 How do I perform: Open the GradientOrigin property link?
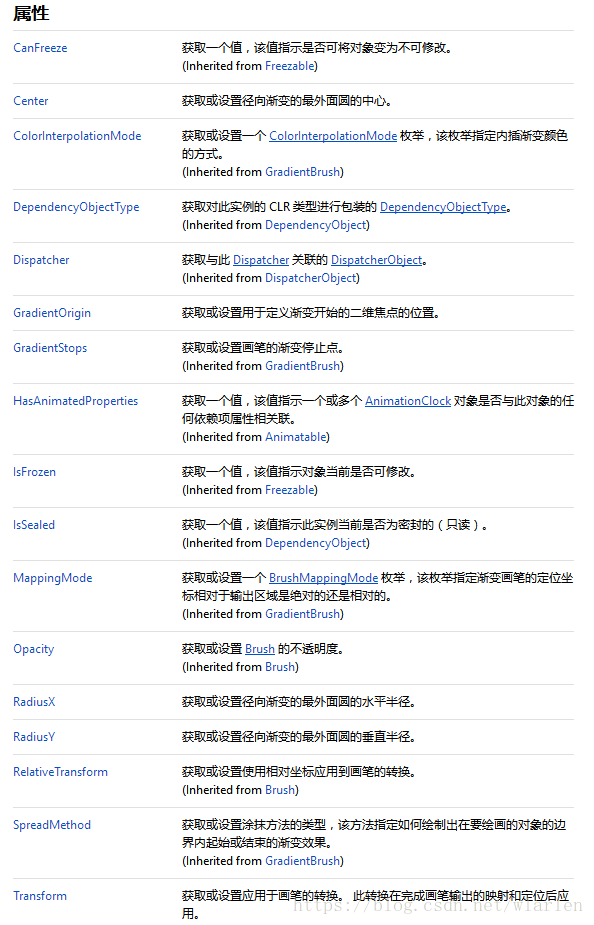click(52, 313)
